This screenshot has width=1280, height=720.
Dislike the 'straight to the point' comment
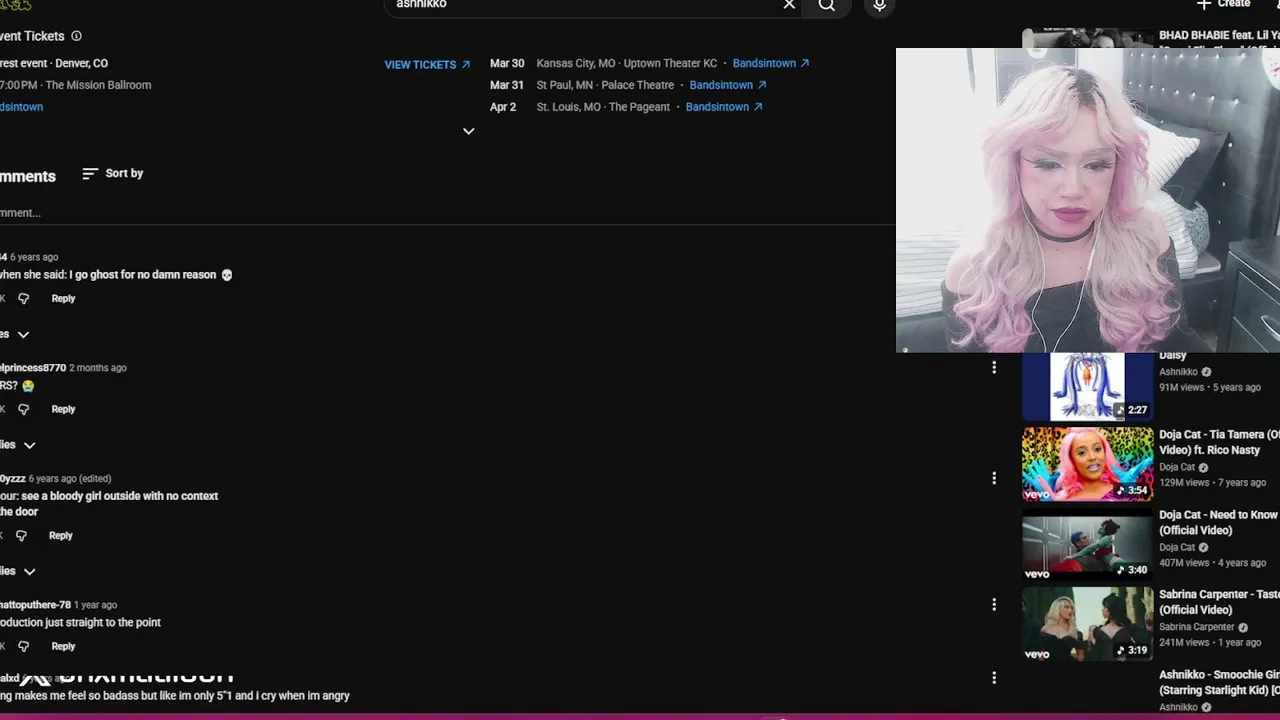(x=23, y=646)
